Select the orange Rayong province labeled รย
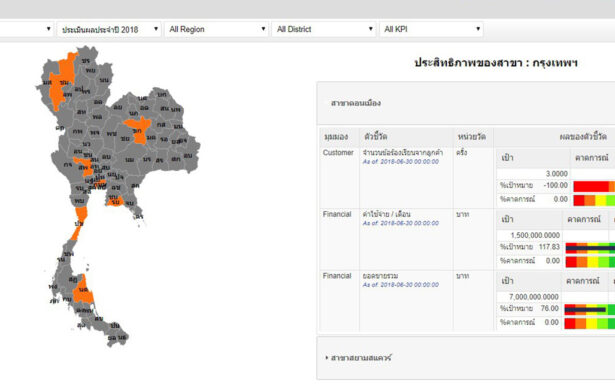 pyautogui.click(x=115, y=202)
